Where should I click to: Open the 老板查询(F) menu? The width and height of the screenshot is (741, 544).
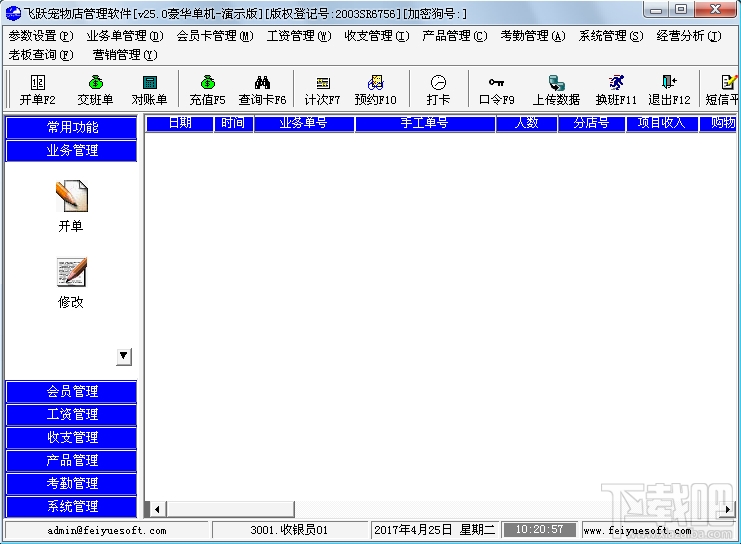click(x=41, y=55)
